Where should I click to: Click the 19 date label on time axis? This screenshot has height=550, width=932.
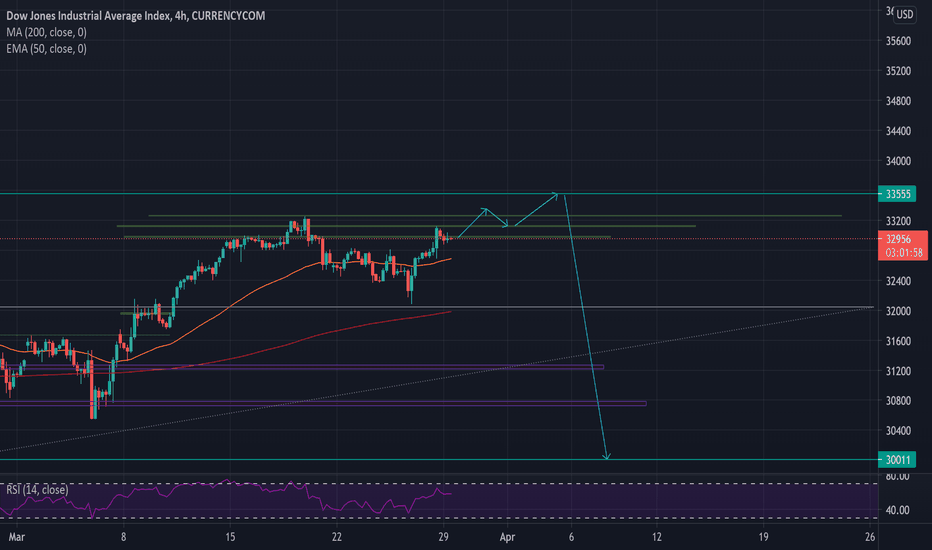point(763,537)
